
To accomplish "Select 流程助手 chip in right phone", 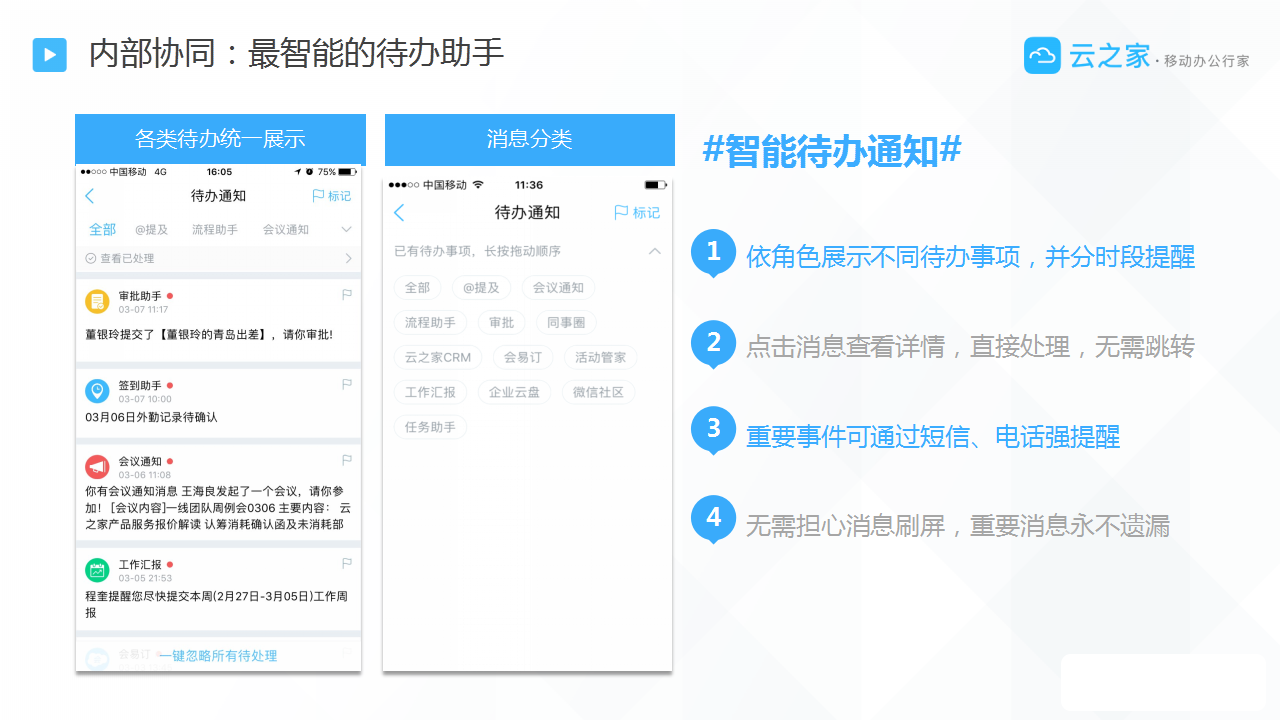I will click(x=430, y=323).
